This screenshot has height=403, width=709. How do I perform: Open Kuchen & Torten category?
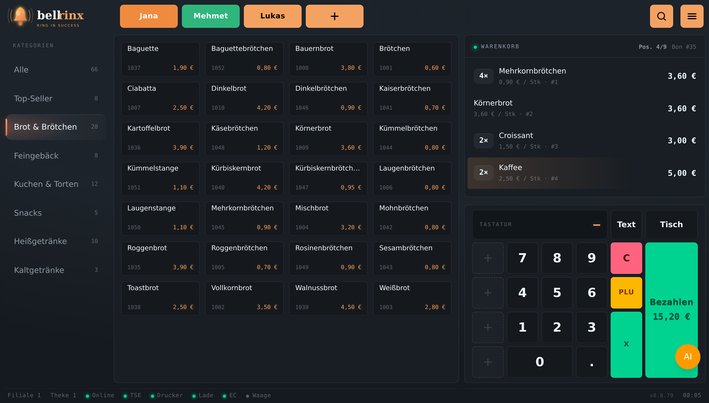(56, 184)
